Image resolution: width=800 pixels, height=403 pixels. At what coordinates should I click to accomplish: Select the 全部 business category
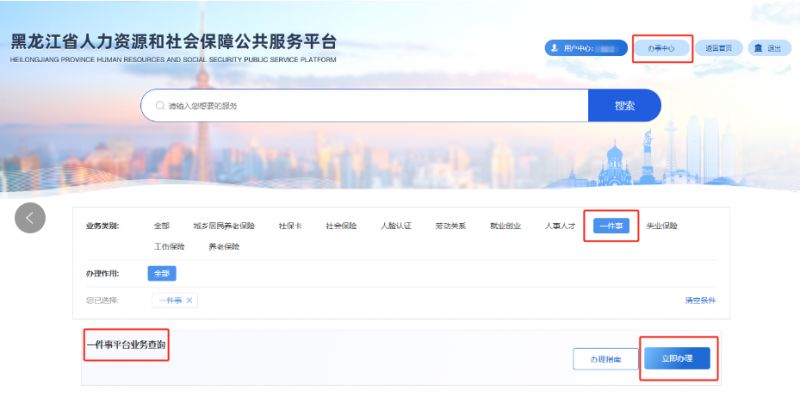[x=162, y=226]
